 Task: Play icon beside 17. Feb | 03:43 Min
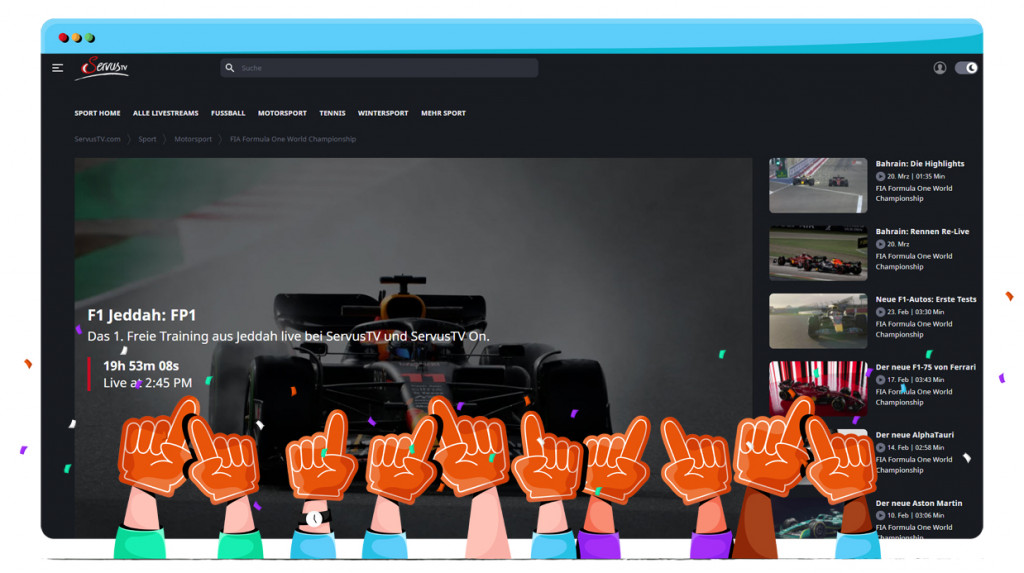[x=880, y=380]
